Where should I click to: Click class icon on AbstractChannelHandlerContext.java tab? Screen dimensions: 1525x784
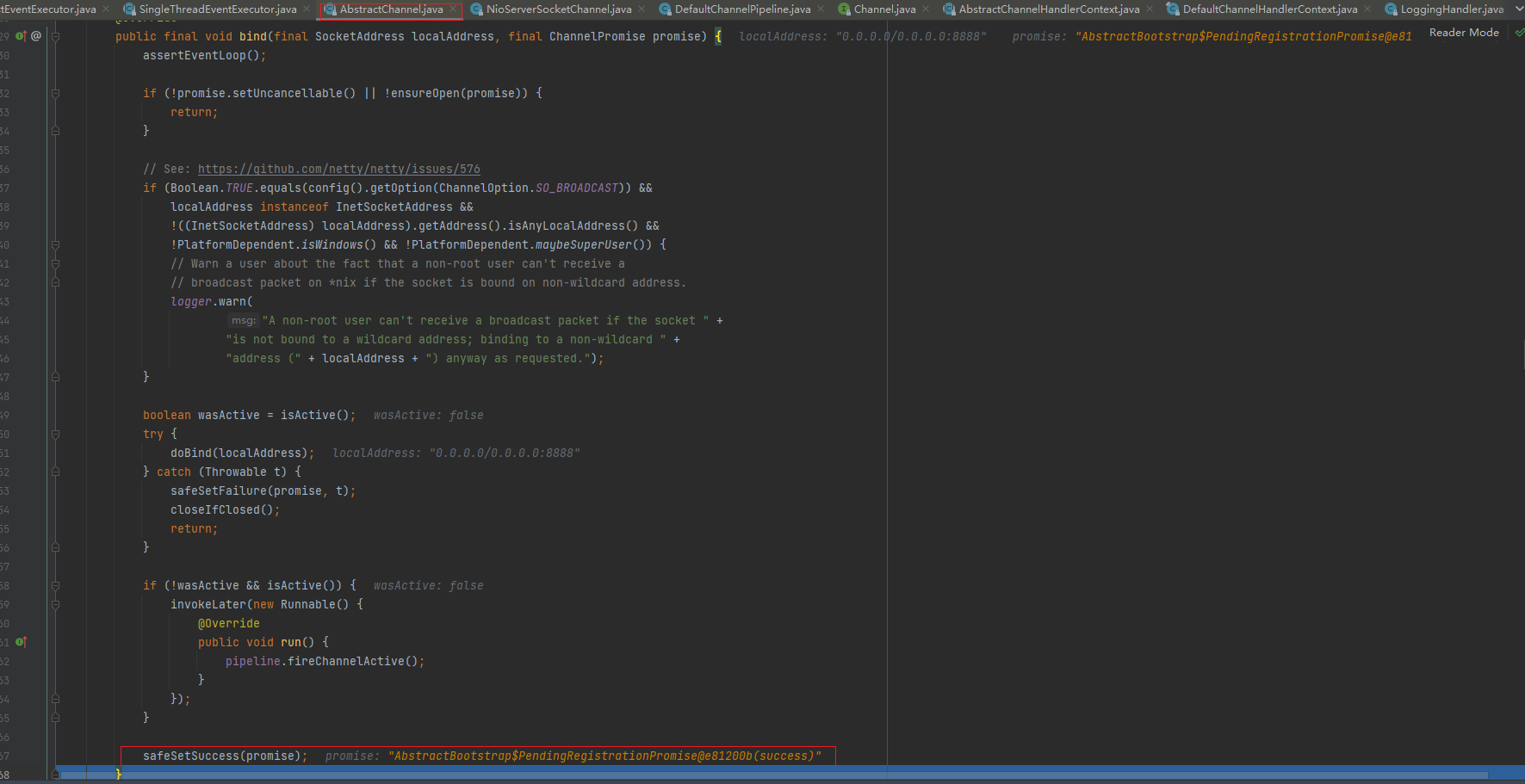coord(949,9)
